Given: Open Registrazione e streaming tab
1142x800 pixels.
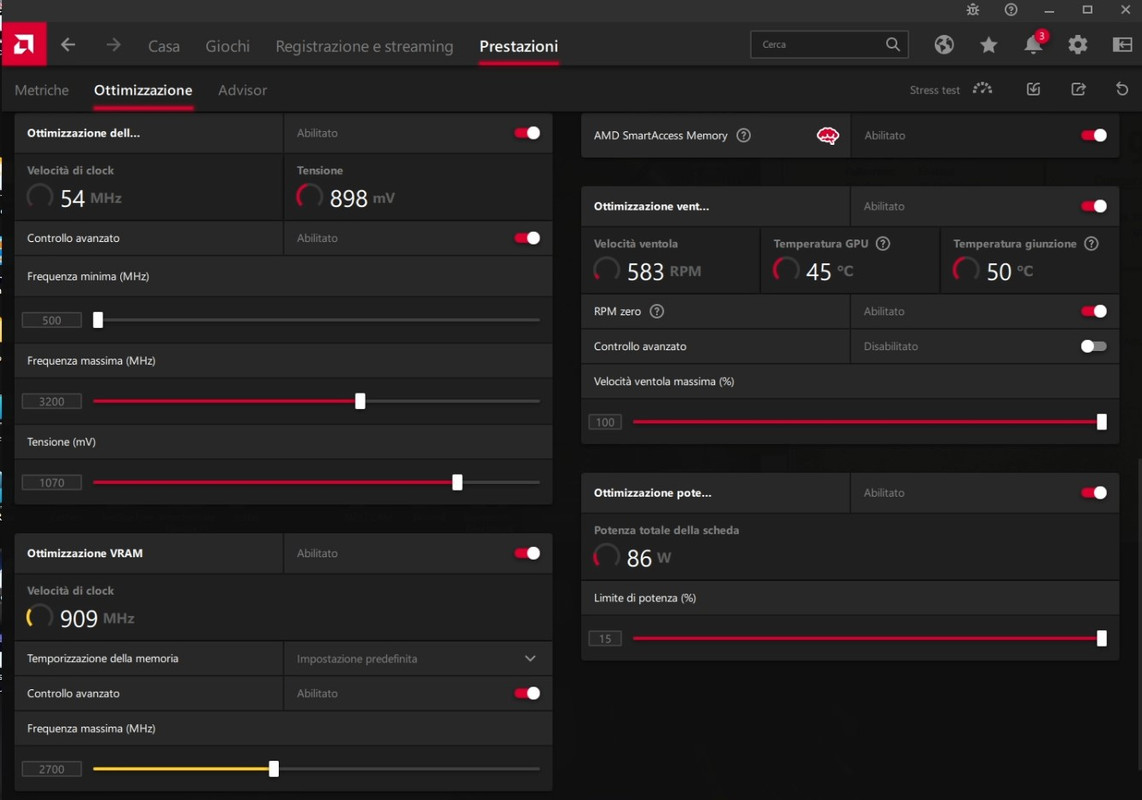Looking at the screenshot, I should click(364, 46).
